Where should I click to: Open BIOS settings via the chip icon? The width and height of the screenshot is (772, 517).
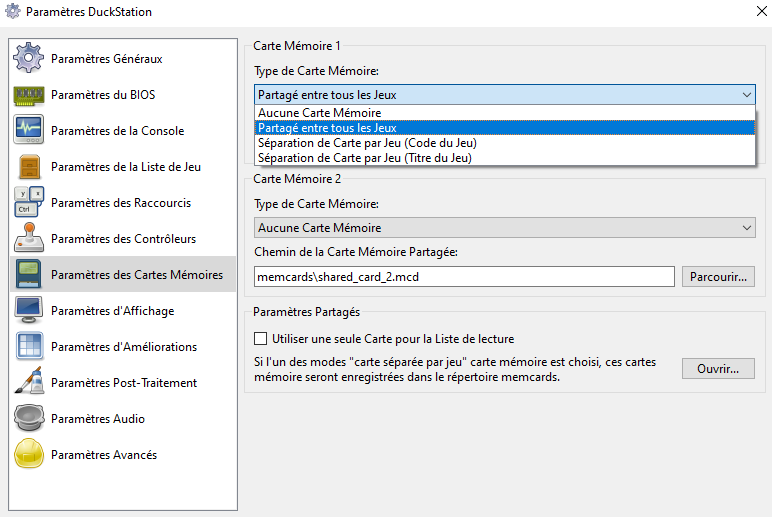(x=28, y=95)
